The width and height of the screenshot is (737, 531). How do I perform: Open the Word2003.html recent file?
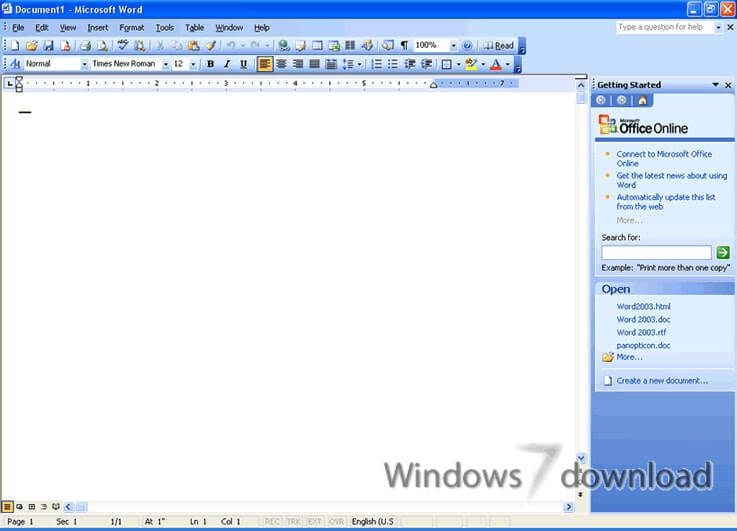[643, 306]
